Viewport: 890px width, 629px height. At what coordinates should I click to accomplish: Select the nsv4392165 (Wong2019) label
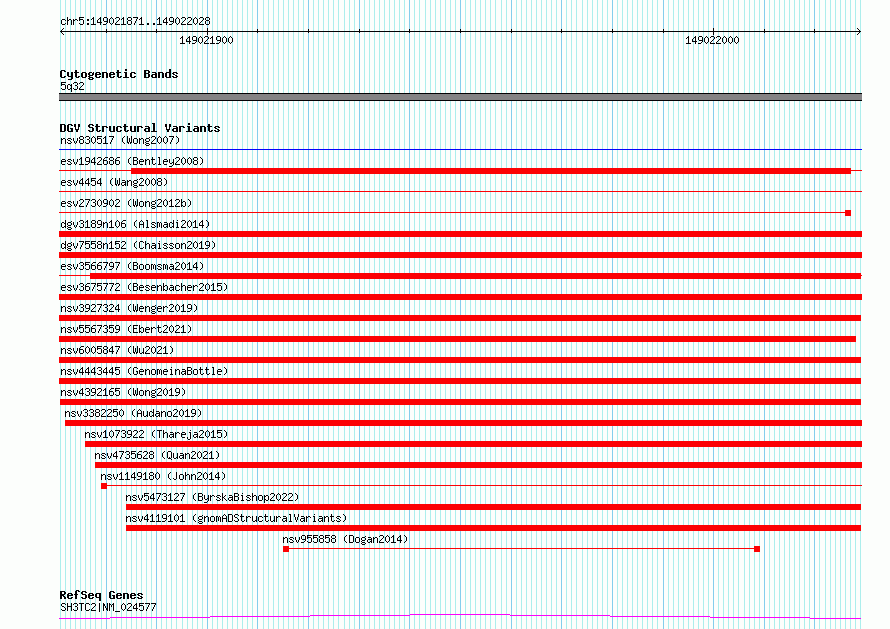pos(123,392)
